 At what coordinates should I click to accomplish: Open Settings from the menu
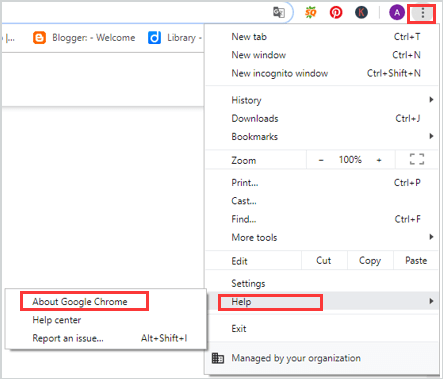321,283
